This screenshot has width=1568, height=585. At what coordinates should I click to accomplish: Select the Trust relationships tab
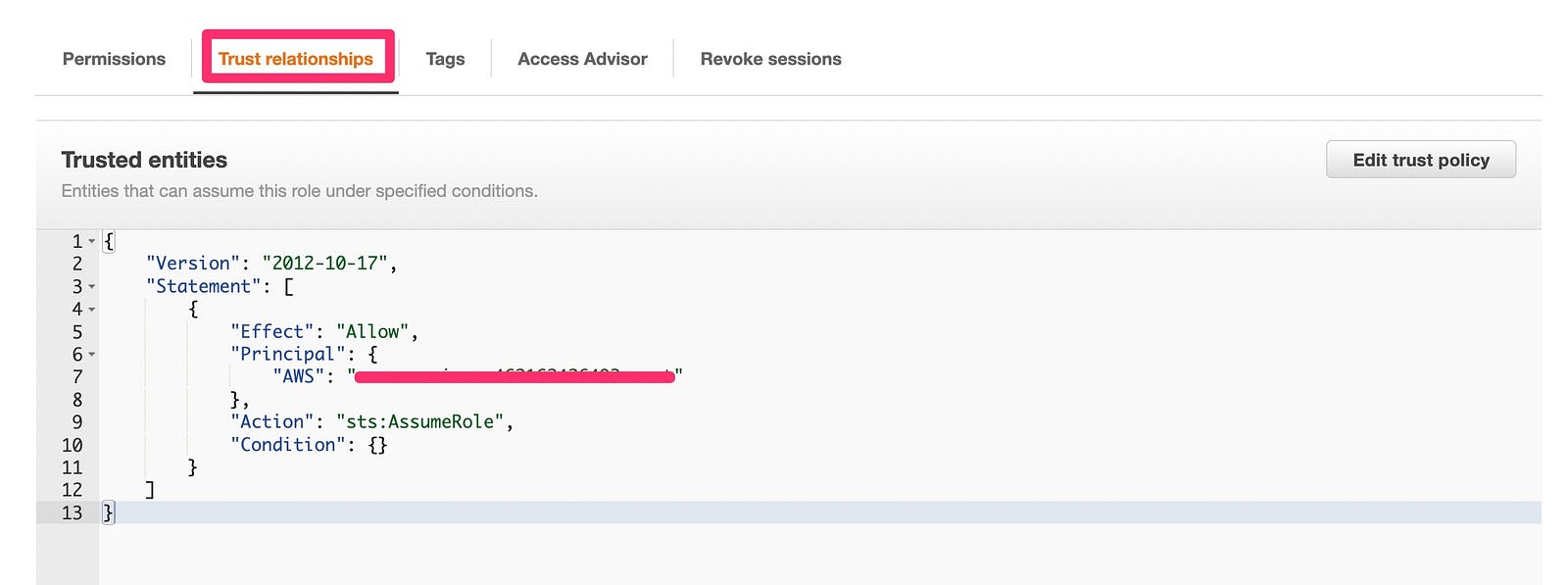(x=296, y=59)
